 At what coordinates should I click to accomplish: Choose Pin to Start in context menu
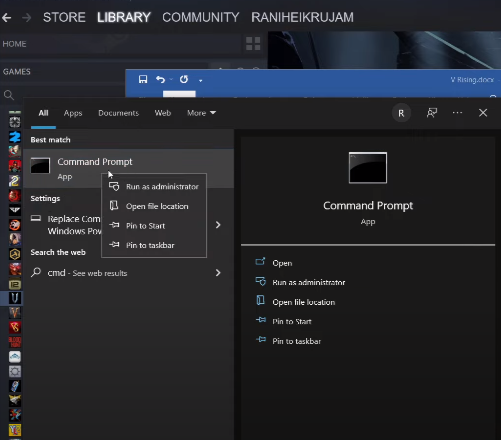point(154,226)
